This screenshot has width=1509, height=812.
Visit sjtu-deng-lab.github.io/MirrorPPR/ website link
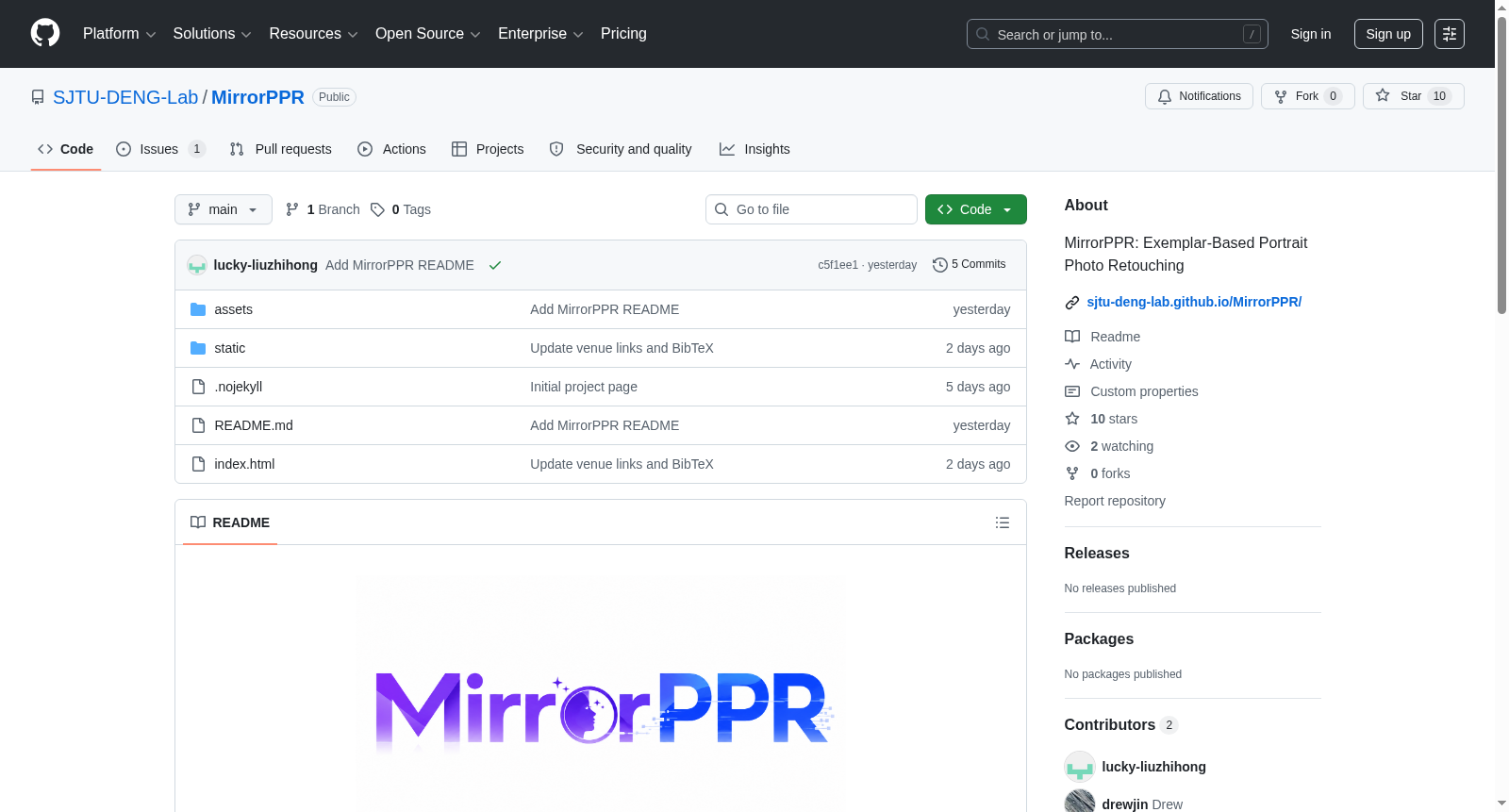(1194, 302)
